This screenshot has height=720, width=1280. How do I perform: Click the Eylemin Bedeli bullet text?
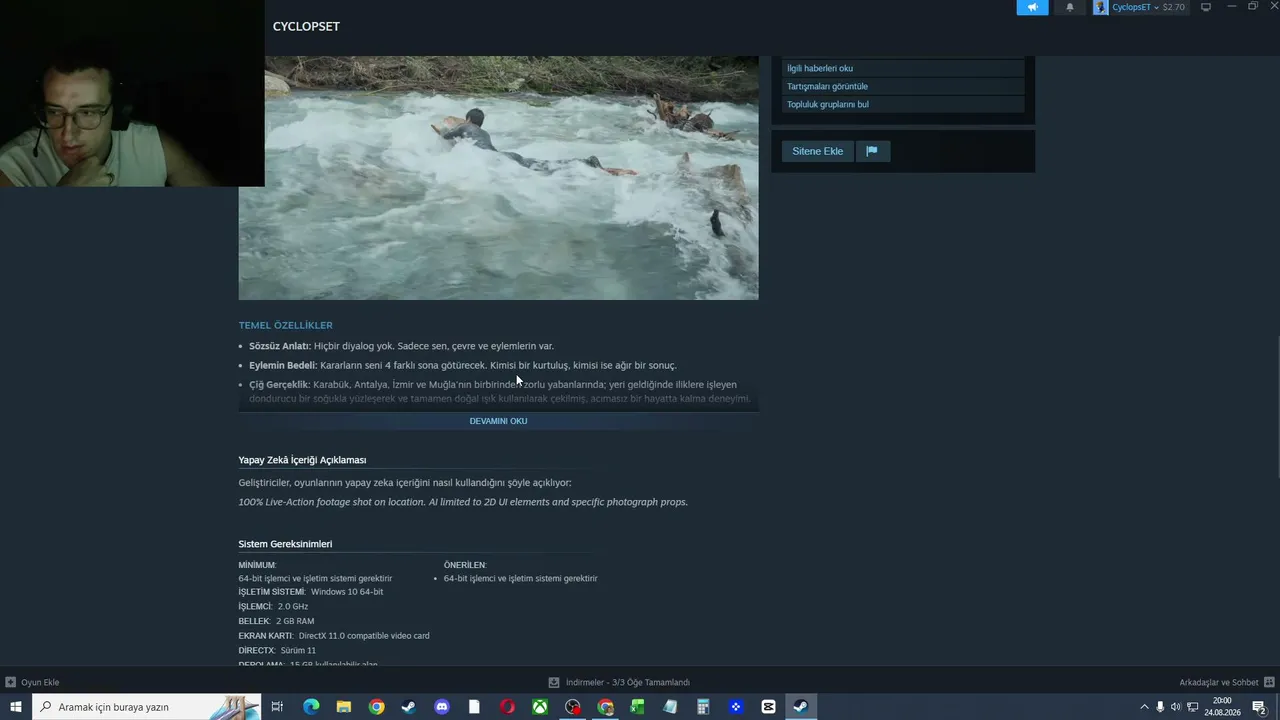(463, 365)
